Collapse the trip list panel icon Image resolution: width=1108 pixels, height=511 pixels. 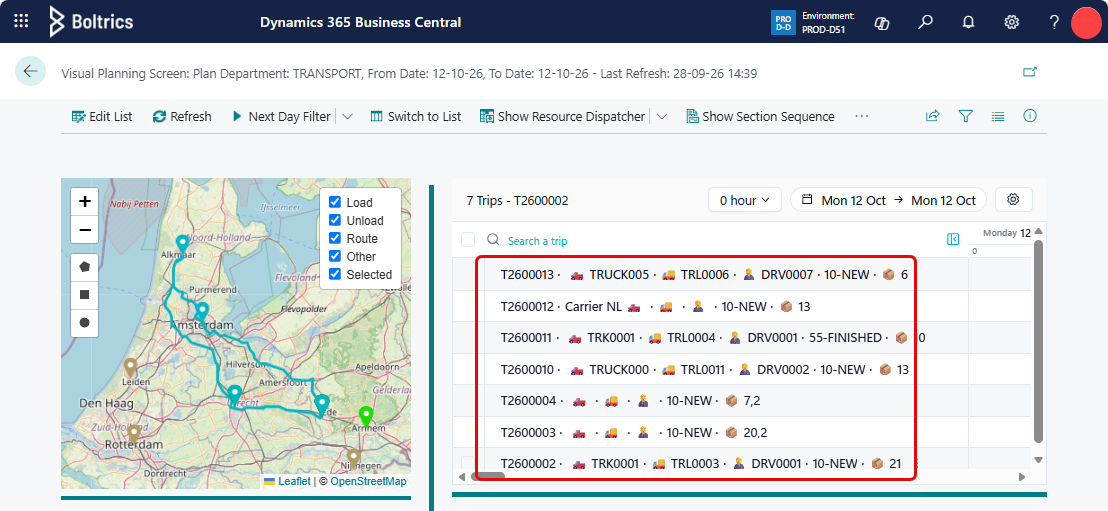(x=953, y=240)
